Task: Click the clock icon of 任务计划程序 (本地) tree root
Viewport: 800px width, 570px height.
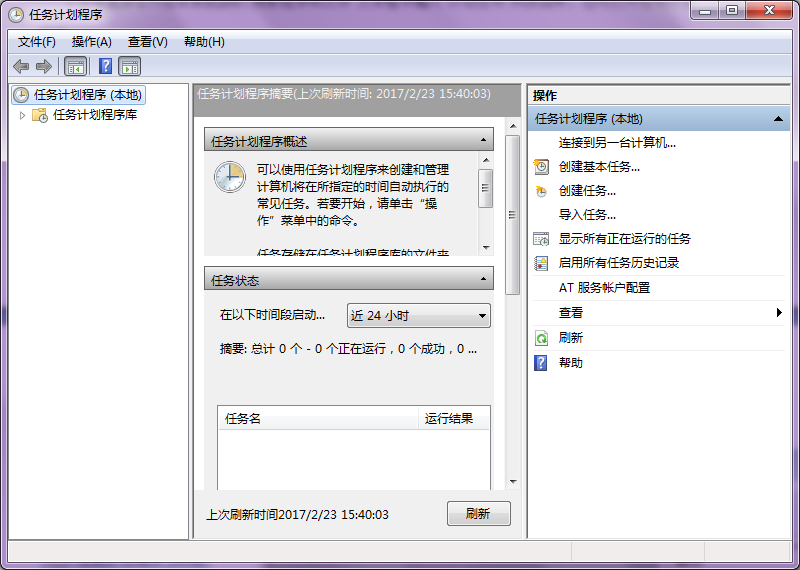Action: coord(21,95)
